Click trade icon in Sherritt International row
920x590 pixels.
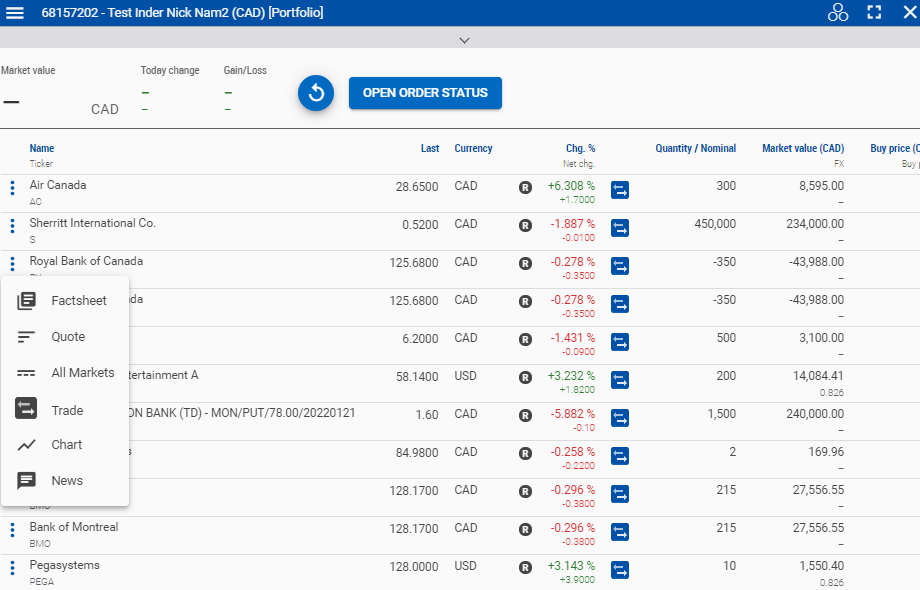pyautogui.click(x=620, y=228)
